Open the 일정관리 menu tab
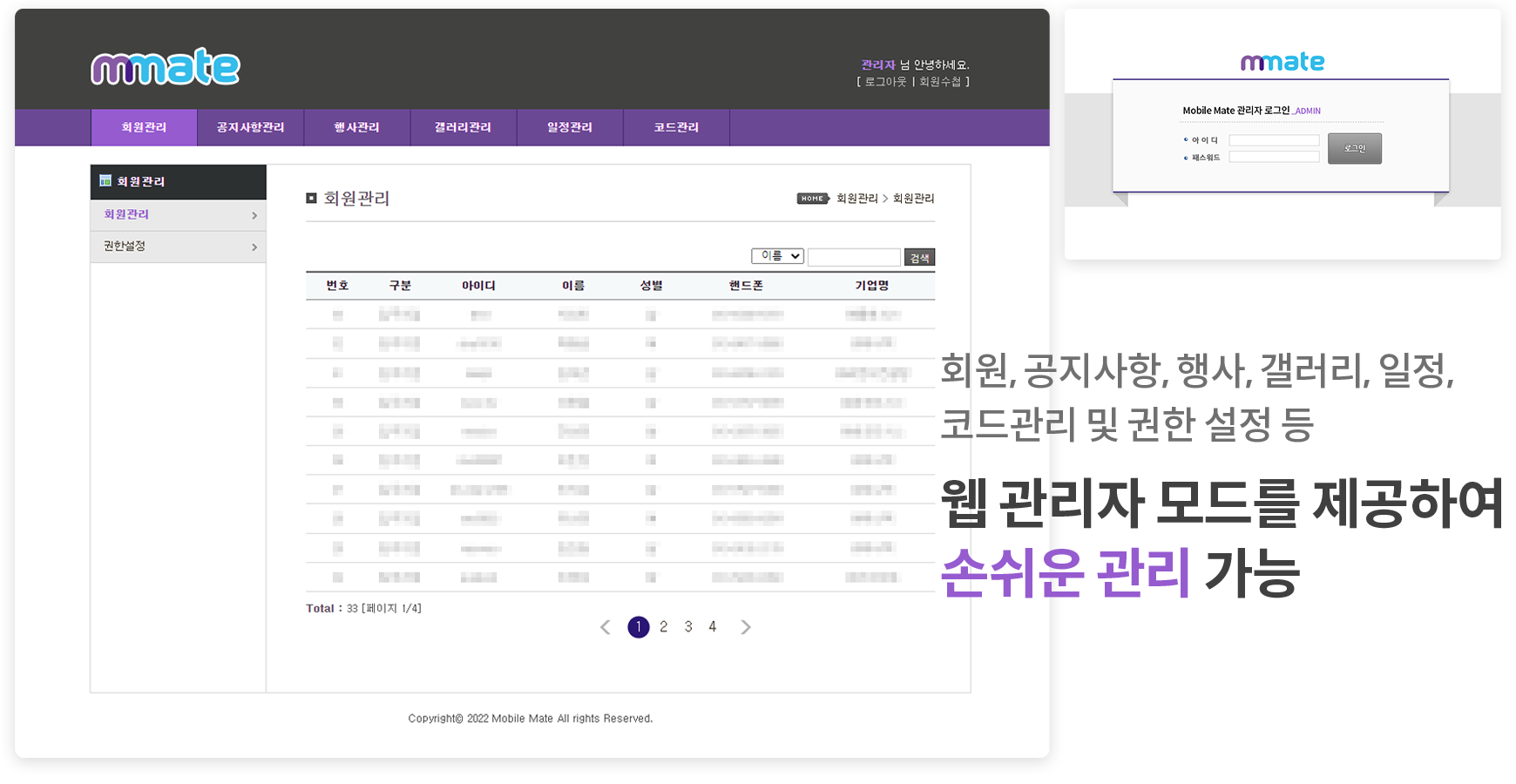Screen dimensions: 1516x784 pos(569,127)
